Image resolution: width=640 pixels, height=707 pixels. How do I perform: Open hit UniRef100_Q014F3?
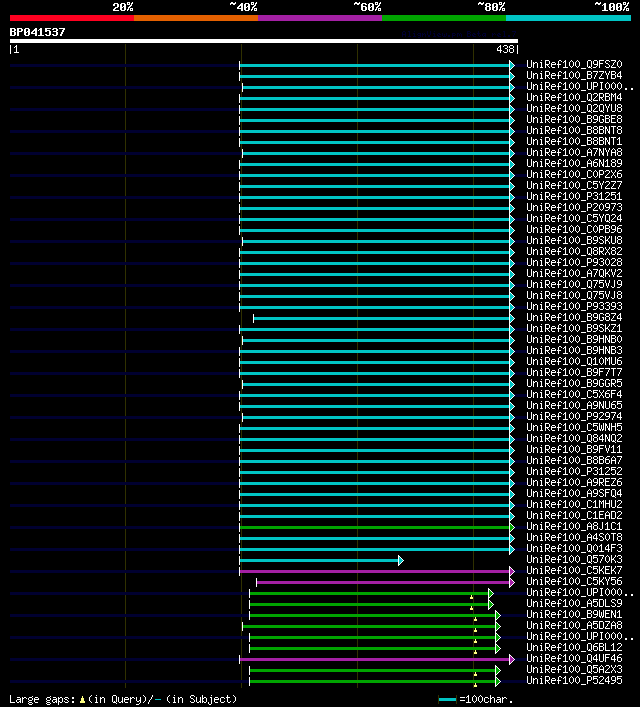coord(574,548)
